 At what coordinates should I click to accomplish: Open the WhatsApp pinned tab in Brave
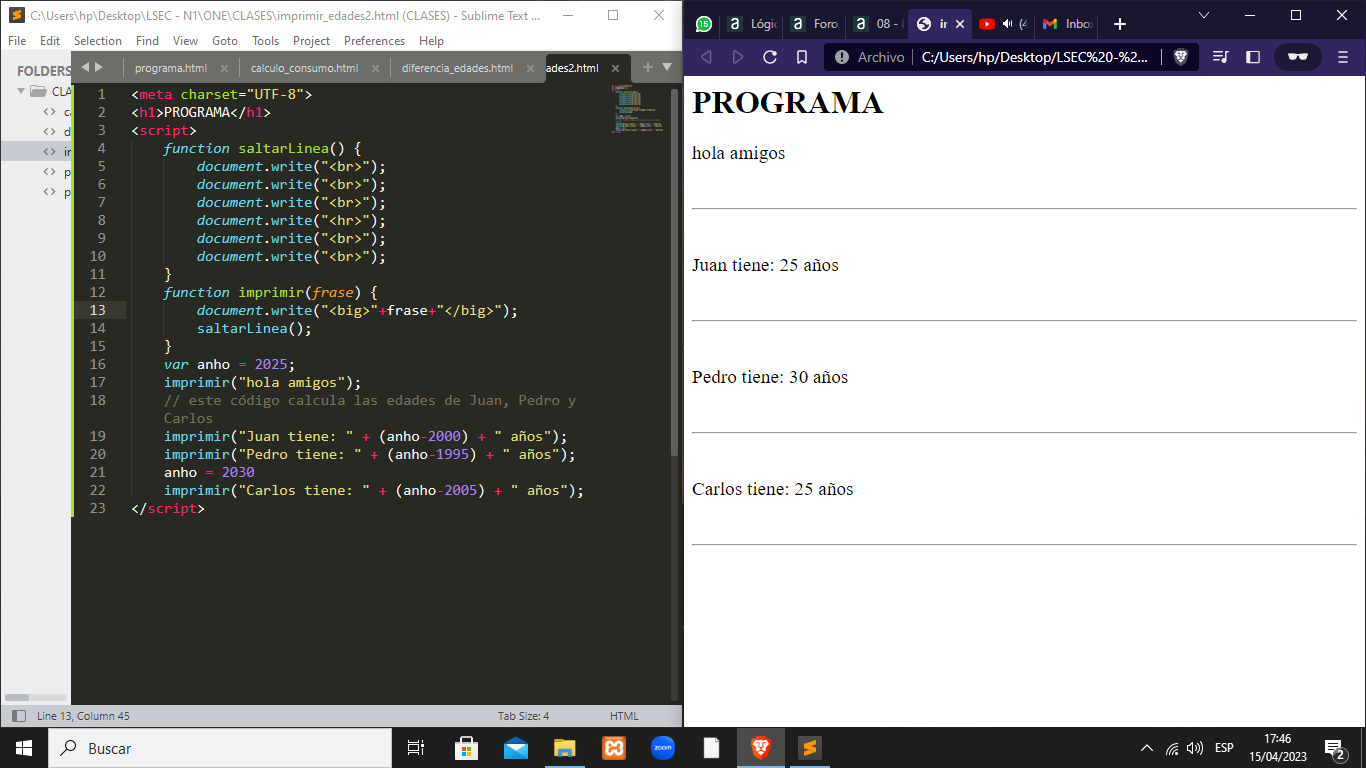(x=704, y=24)
